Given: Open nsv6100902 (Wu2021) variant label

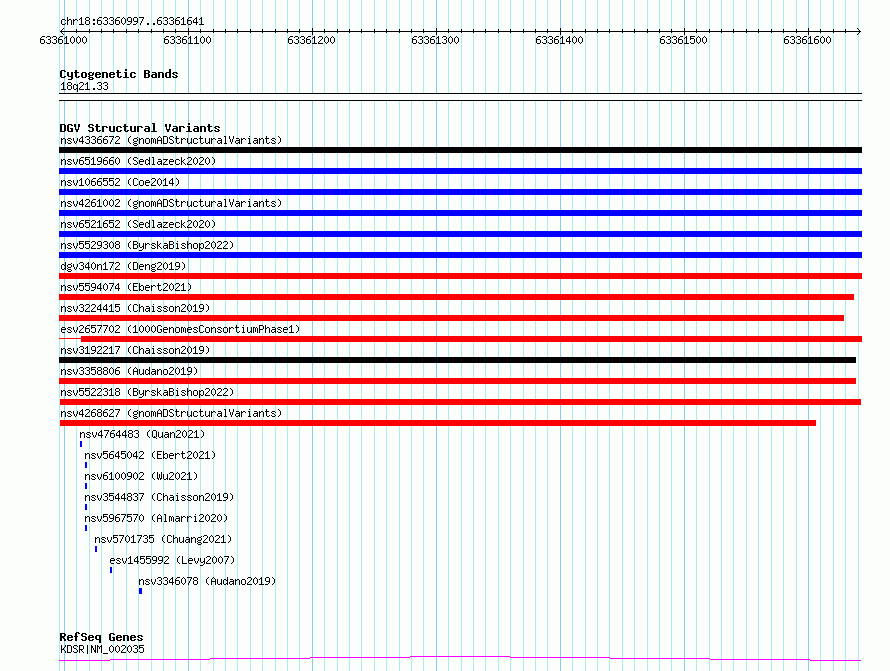Looking at the screenshot, I should 141,476.
